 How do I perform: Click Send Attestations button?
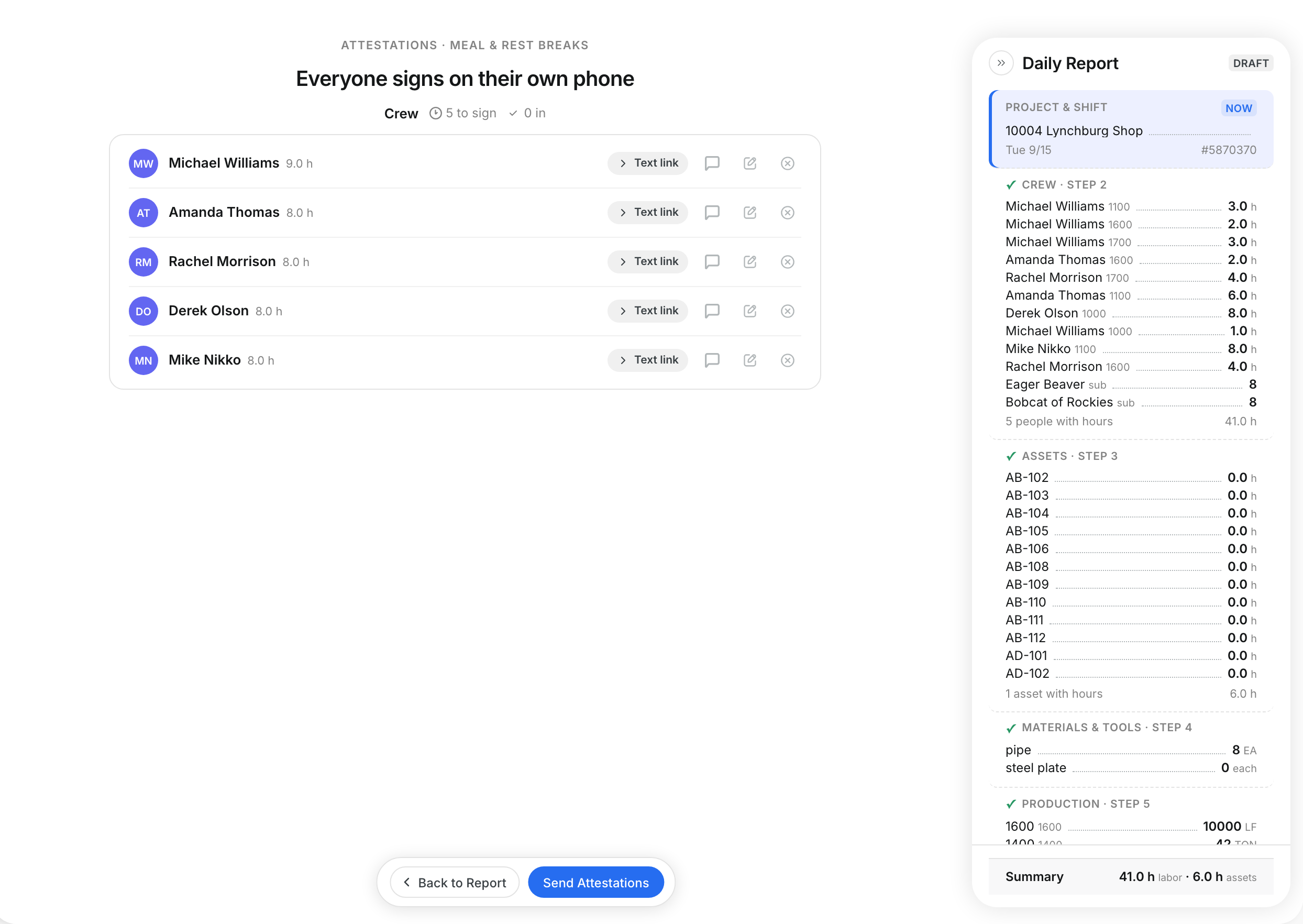click(595, 883)
